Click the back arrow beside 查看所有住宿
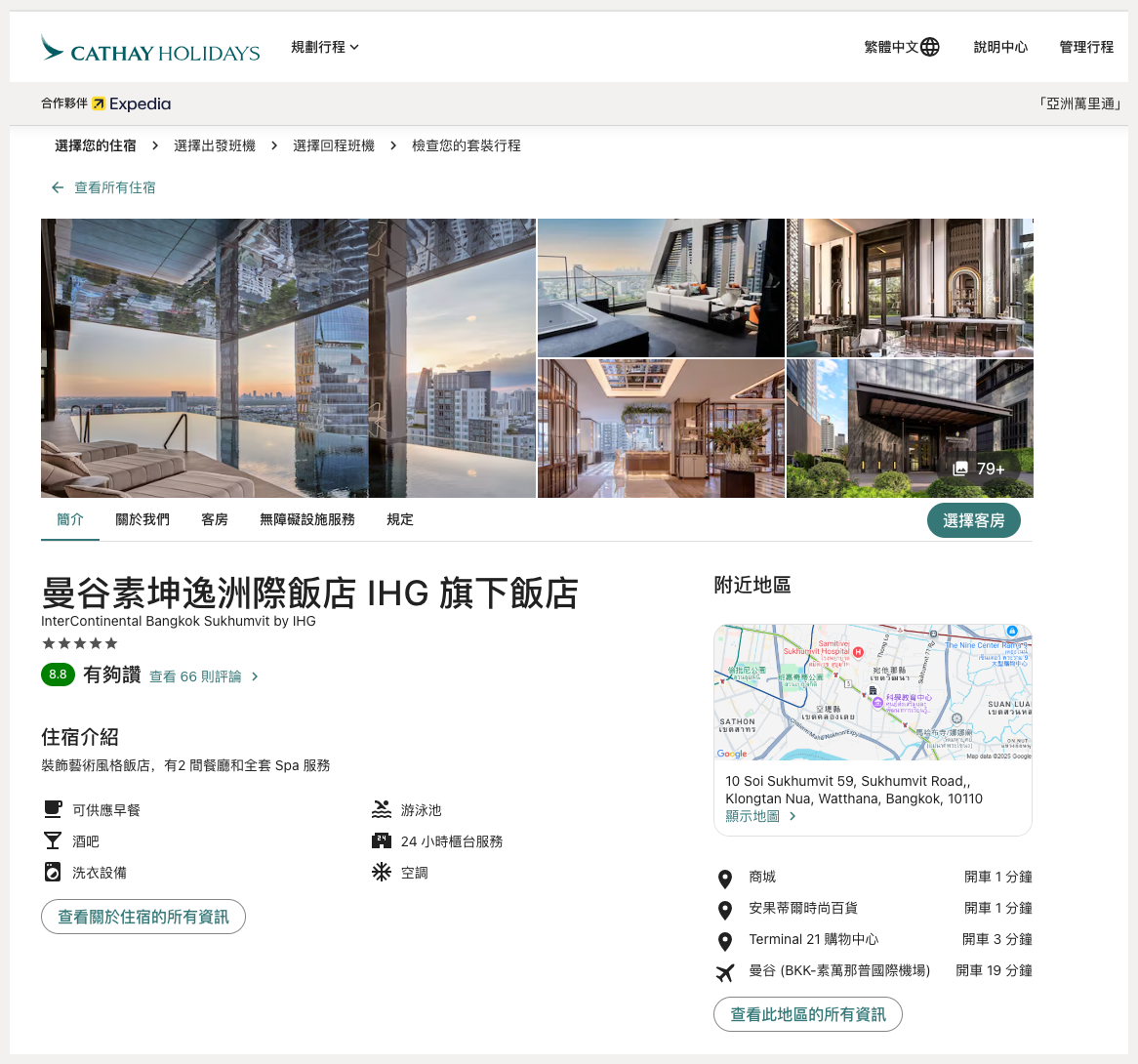 58,188
